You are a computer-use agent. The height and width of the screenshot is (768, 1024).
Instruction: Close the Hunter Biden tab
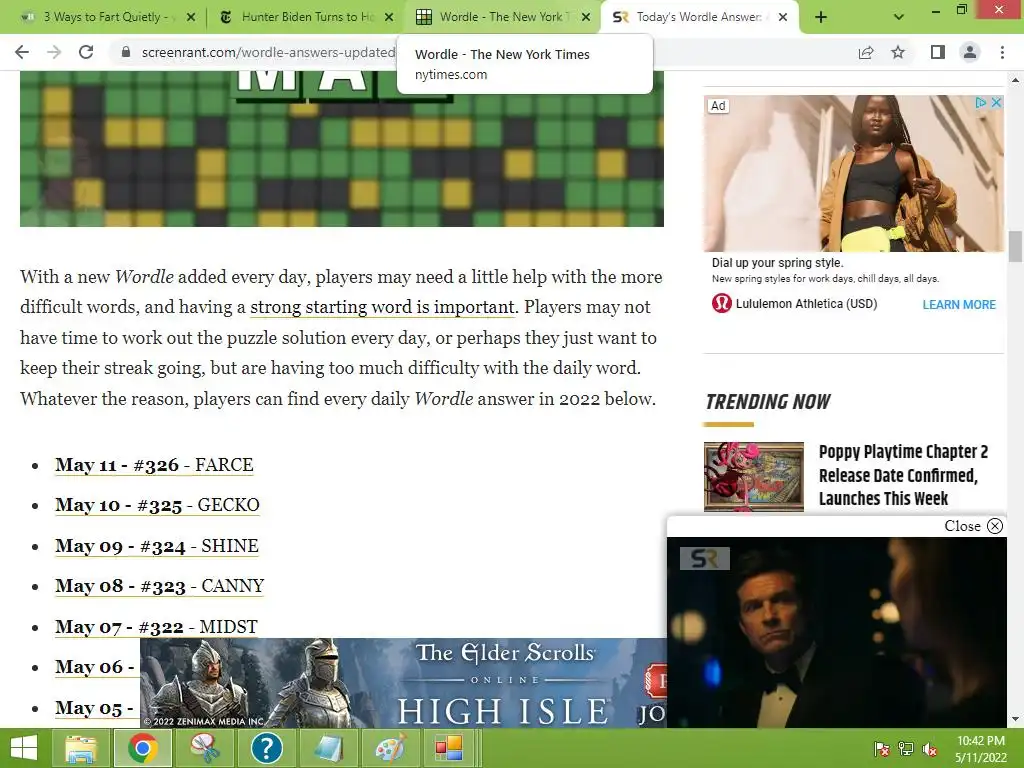coord(389,17)
